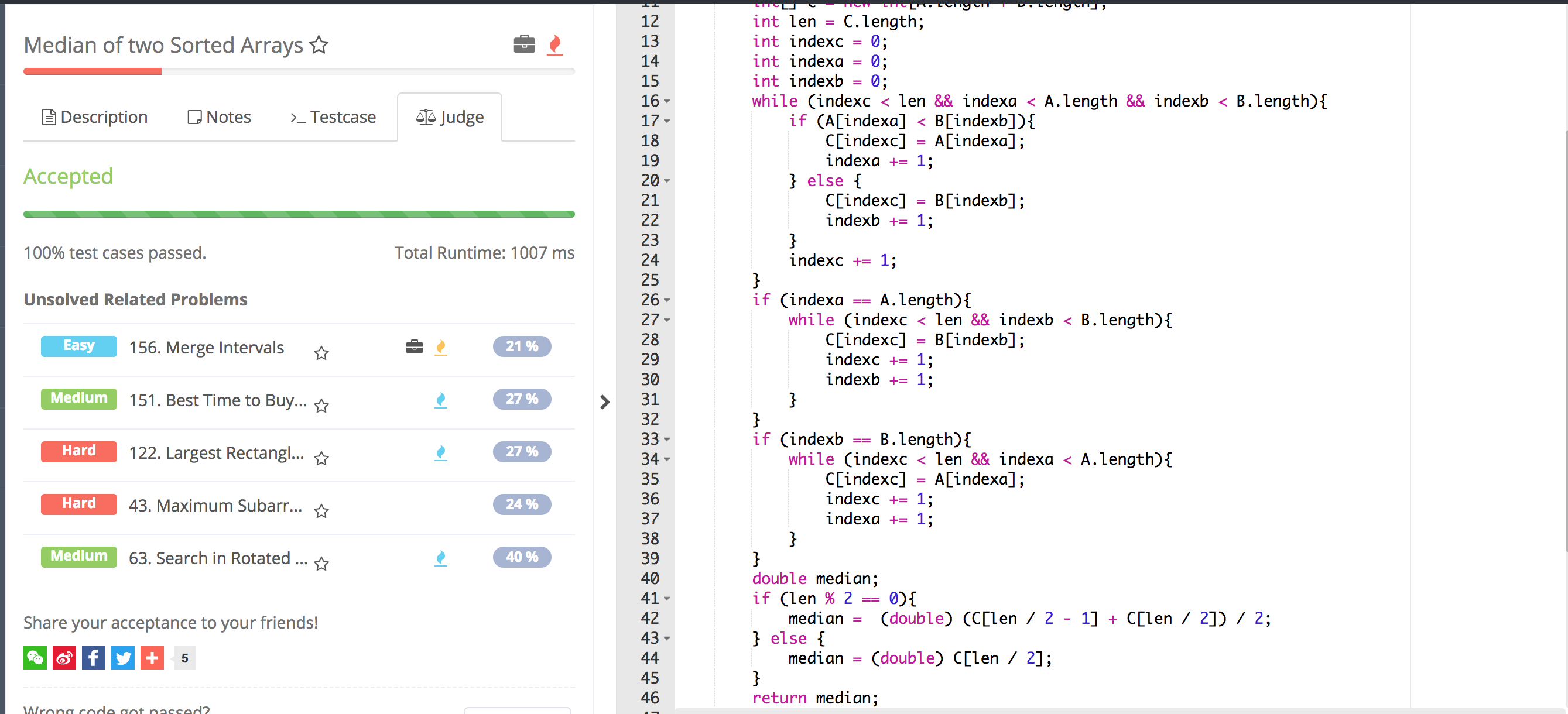Click the 21 % acceptance badge
This screenshot has width=1568, height=714.
click(x=522, y=346)
